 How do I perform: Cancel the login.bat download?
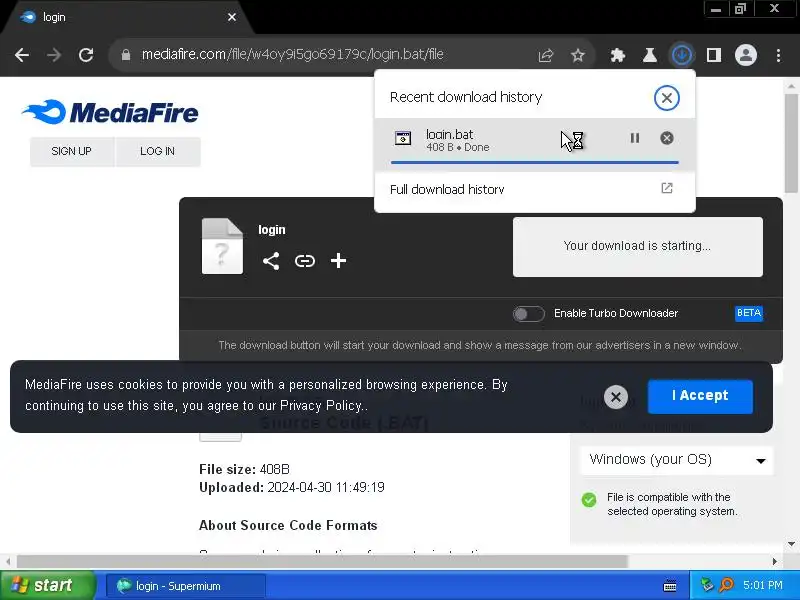[666, 138]
